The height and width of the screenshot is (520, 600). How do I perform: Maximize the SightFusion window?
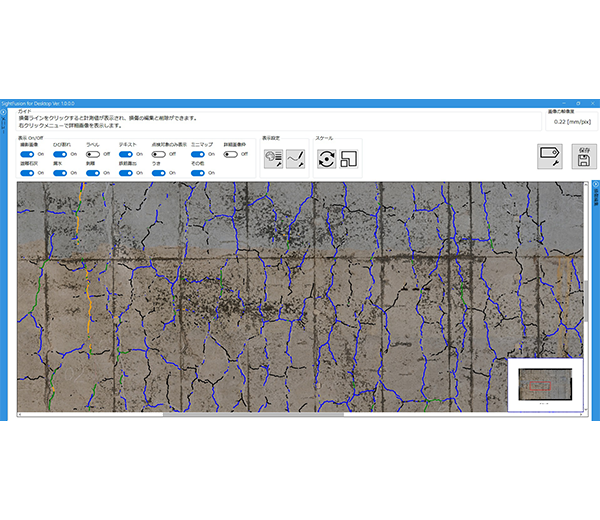(578, 103)
